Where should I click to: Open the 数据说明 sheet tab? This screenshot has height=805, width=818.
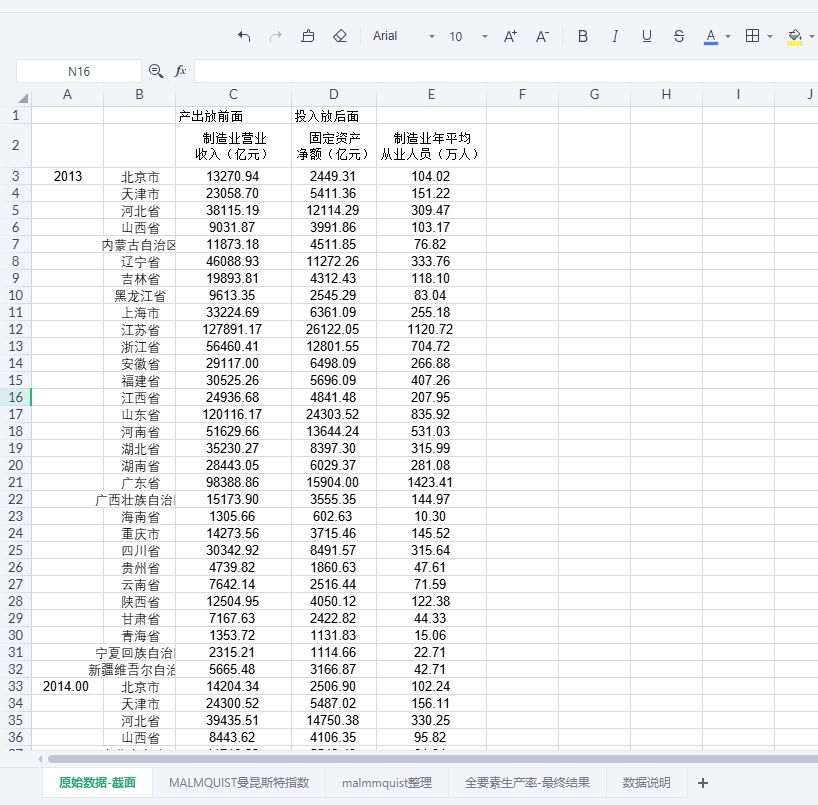click(646, 783)
